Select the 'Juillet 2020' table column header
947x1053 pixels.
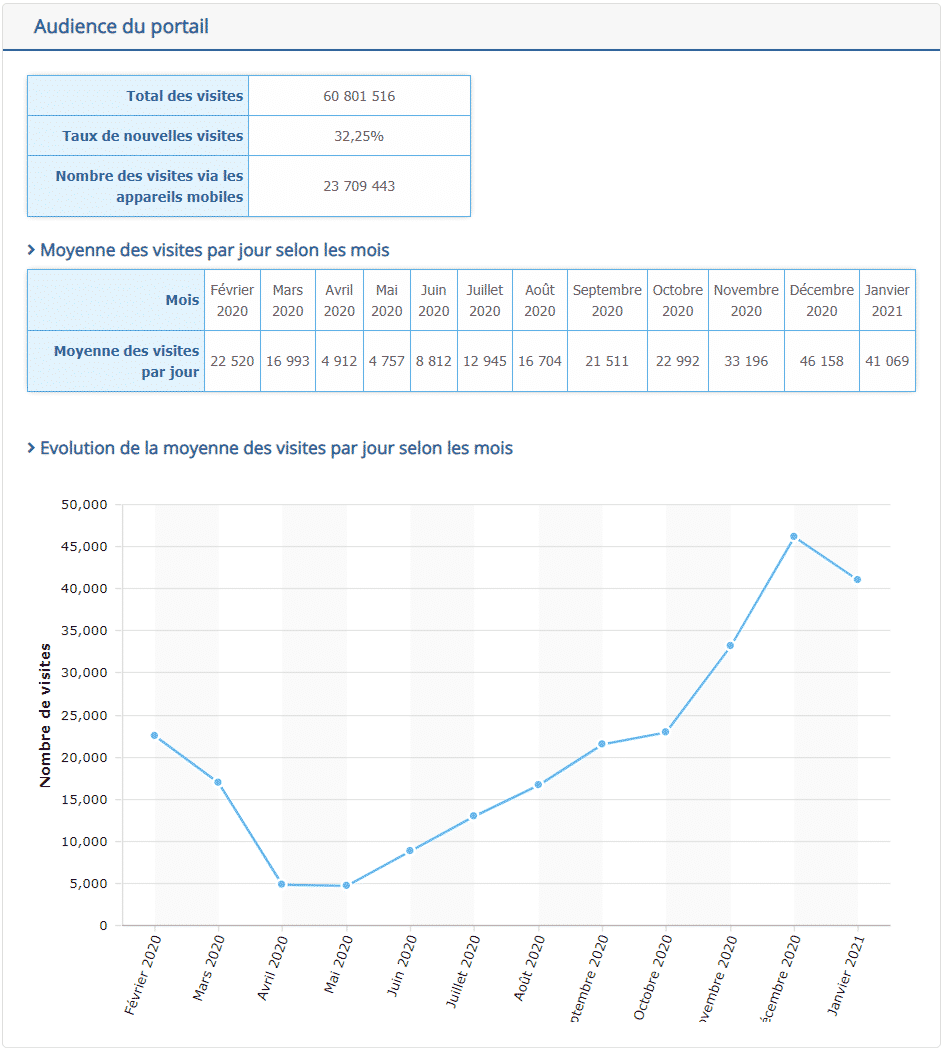coord(485,300)
